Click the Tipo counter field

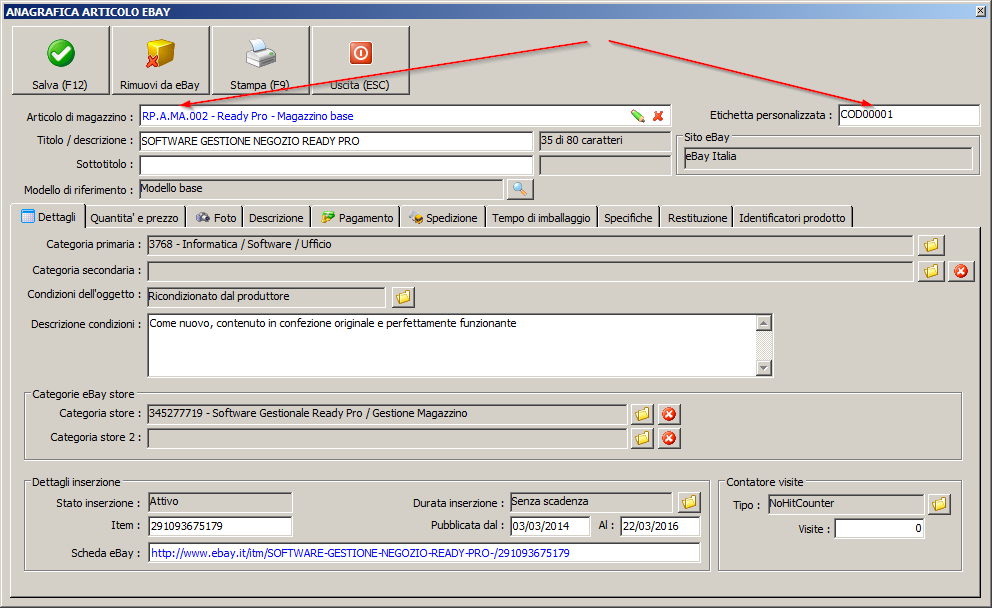(846, 504)
